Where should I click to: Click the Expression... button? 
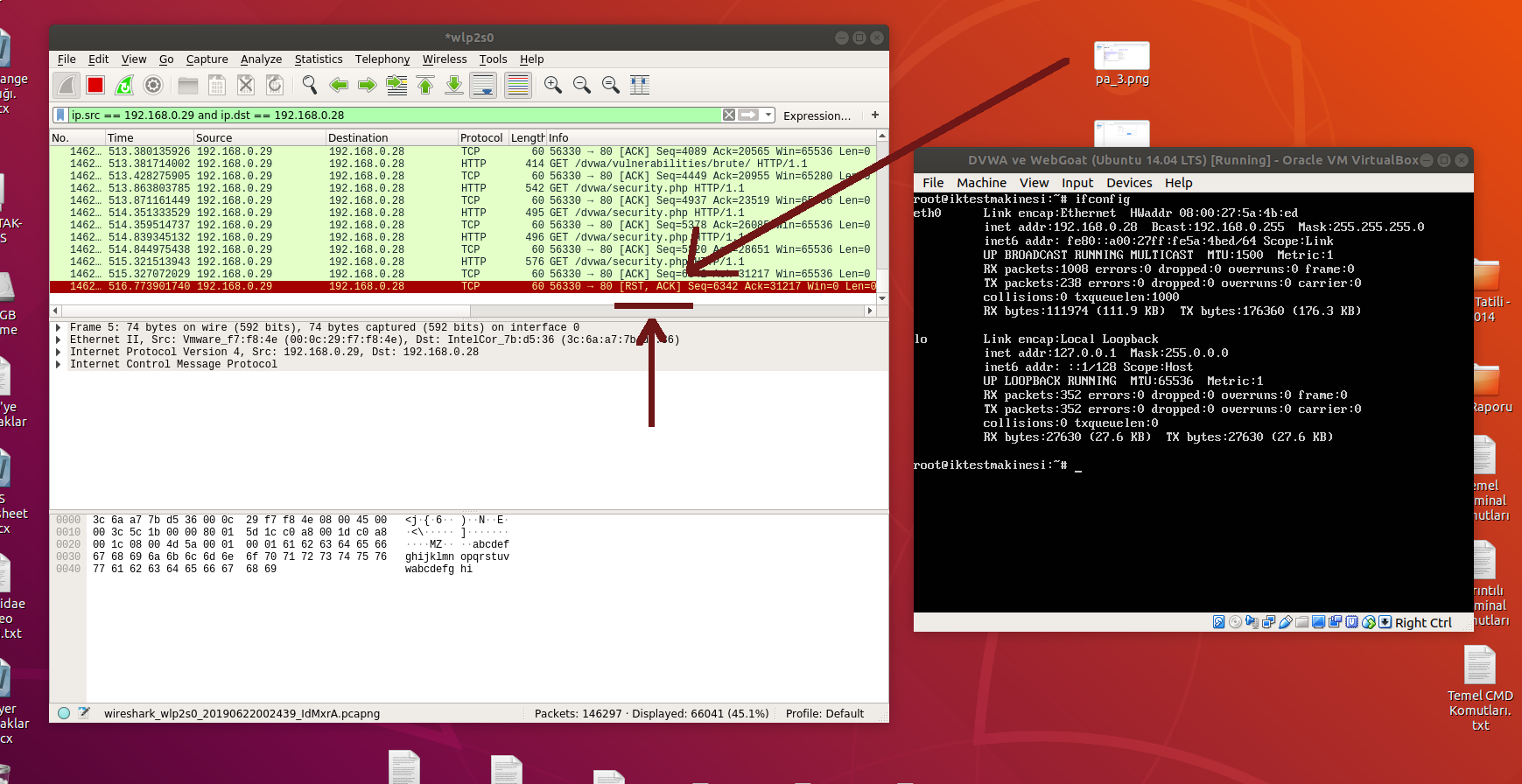coord(816,115)
